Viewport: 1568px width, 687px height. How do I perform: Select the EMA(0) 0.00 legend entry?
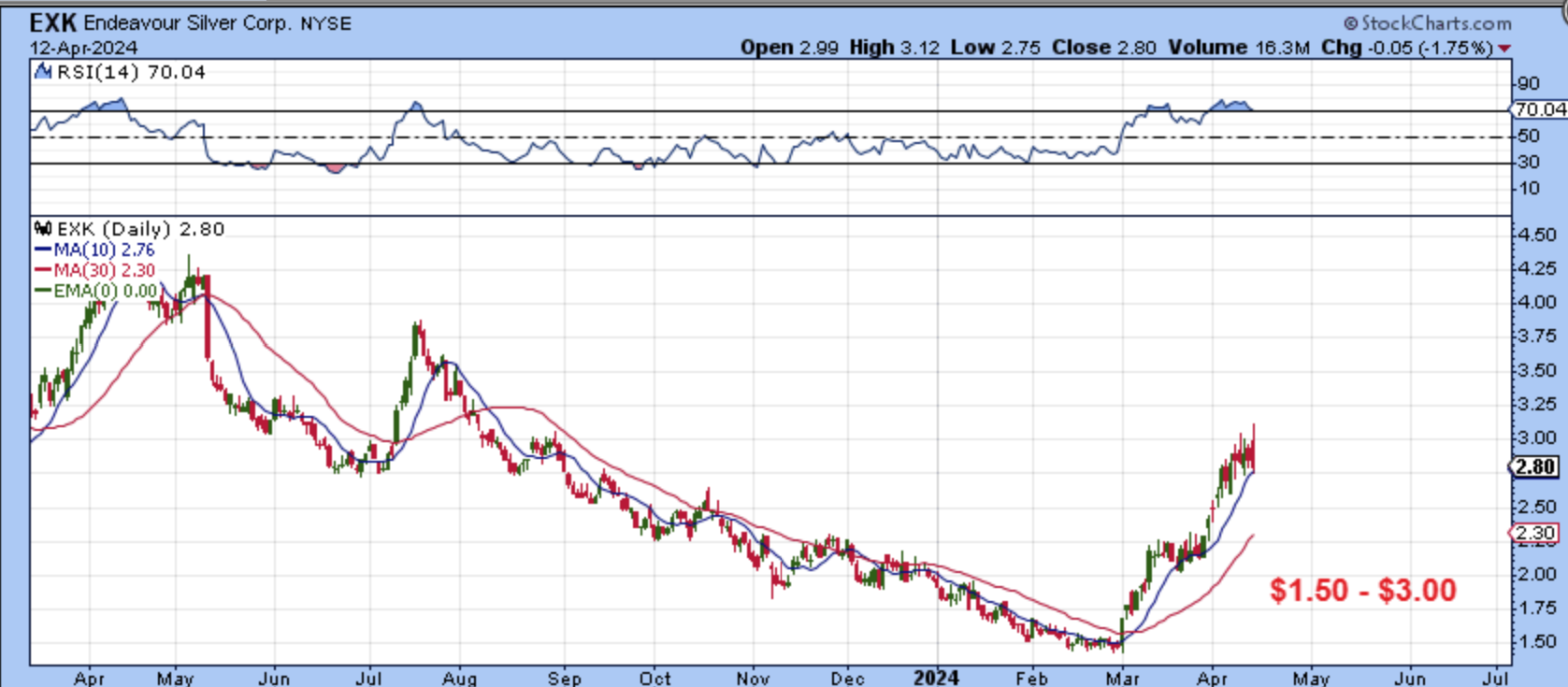[95, 291]
